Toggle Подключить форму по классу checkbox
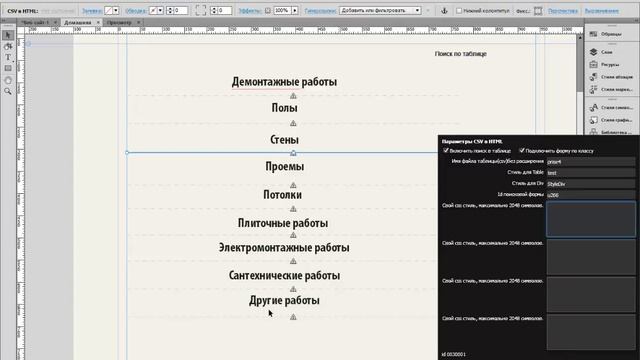The width and height of the screenshot is (640, 360). click(x=522, y=151)
